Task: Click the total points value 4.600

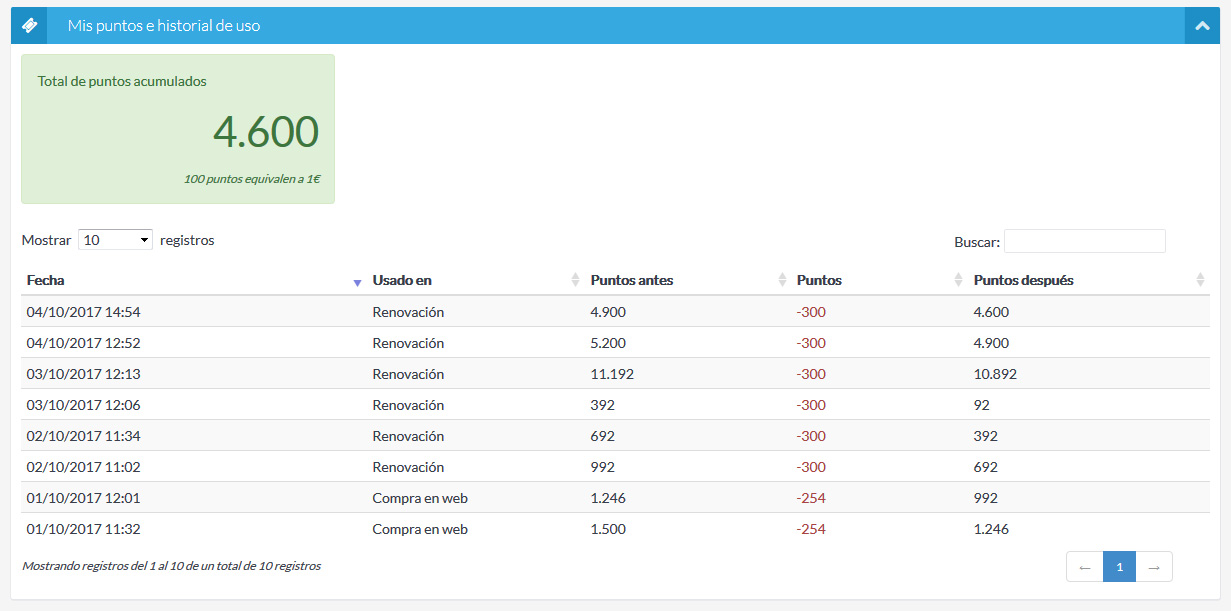Action: pos(266,132)
